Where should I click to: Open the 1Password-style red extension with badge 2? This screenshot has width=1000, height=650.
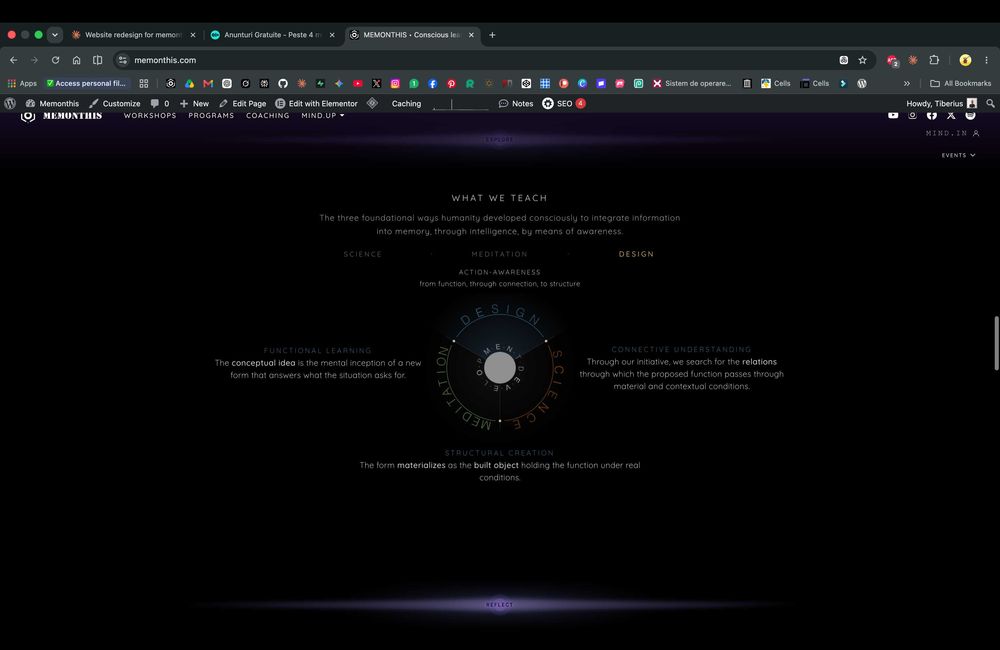pyautogui.click(x=892, y=61)
